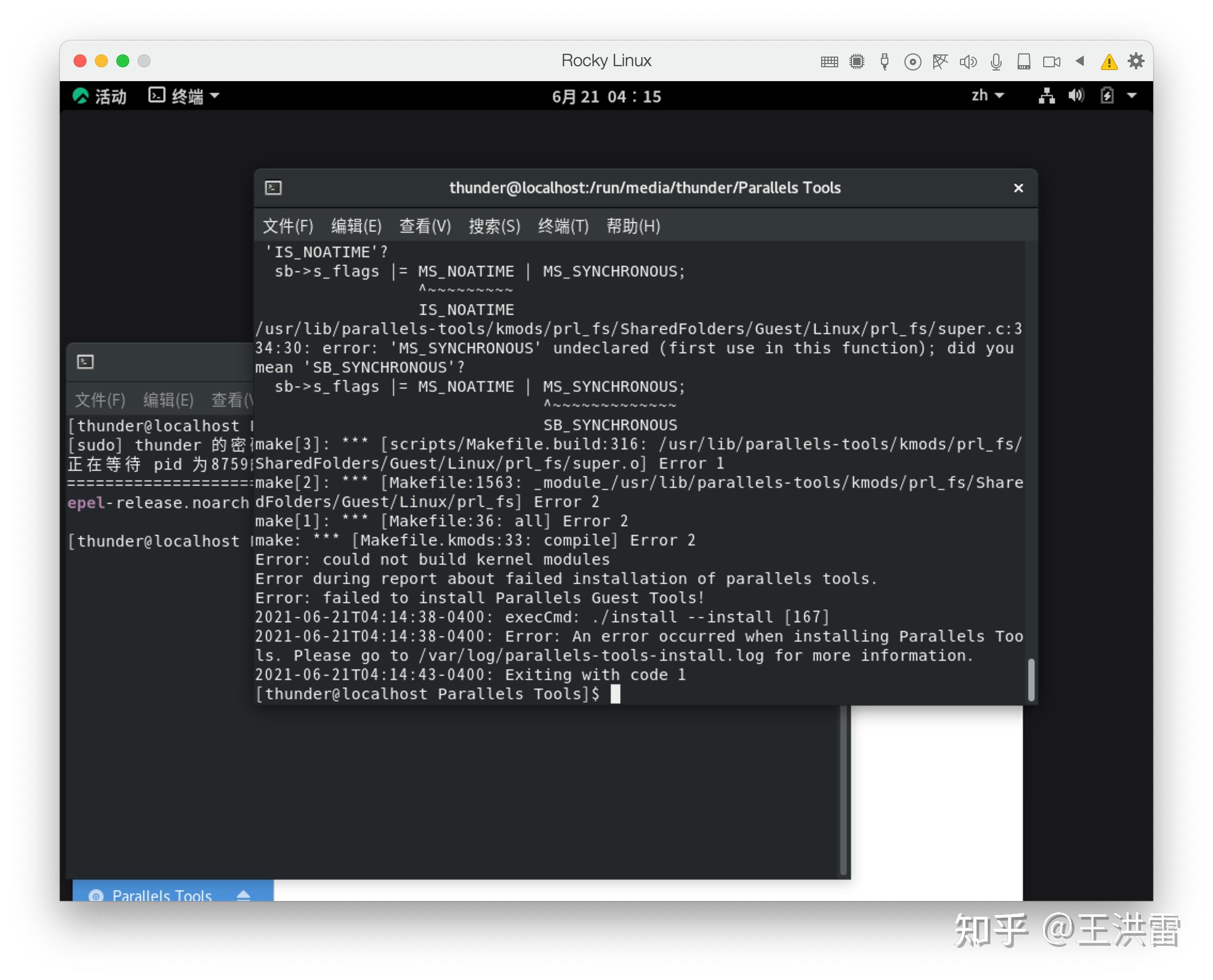
Task: Open the 帮助(H) menu in front terminal
Action: click(634, 226)
